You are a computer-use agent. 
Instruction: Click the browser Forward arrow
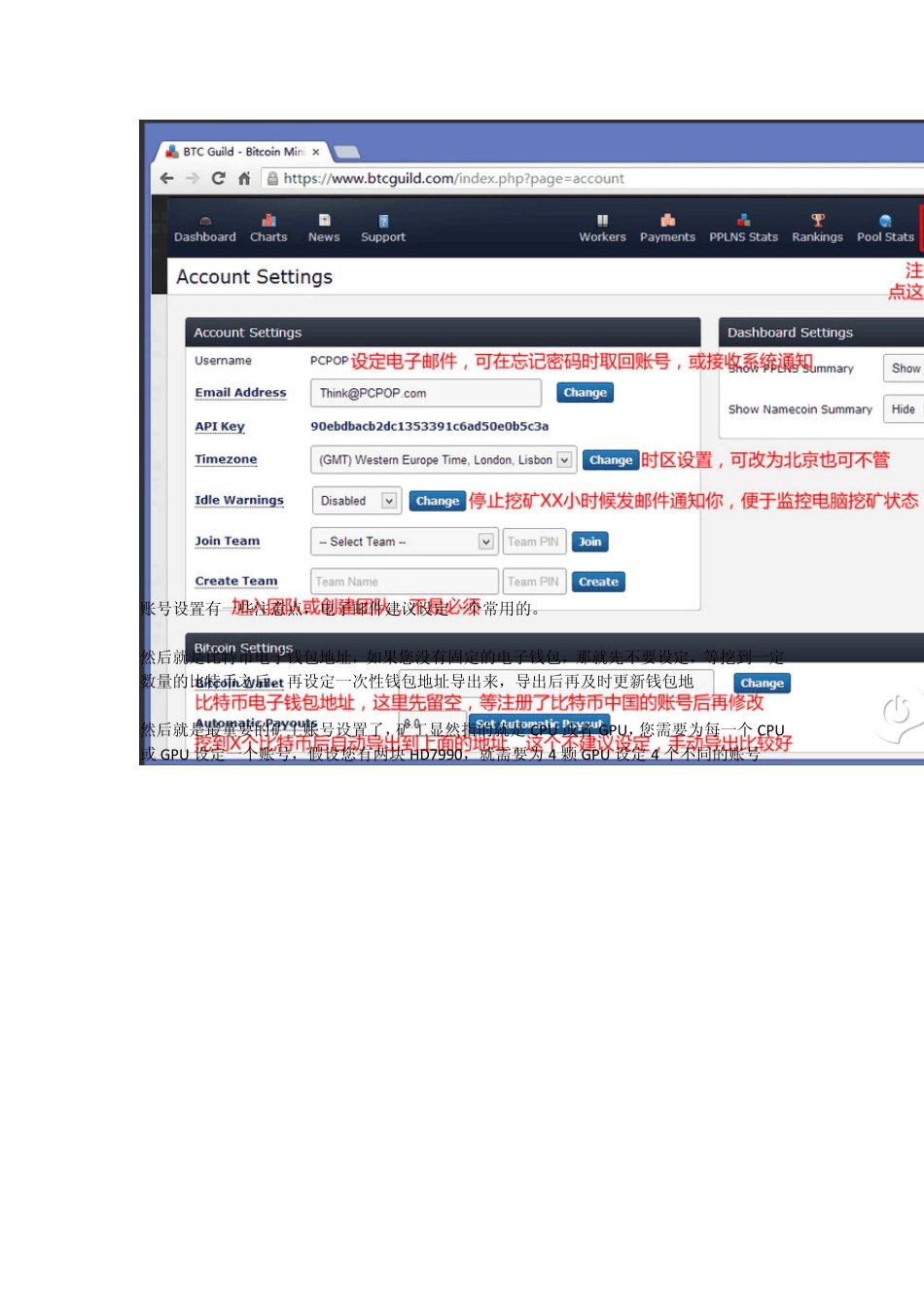point(193,179)
